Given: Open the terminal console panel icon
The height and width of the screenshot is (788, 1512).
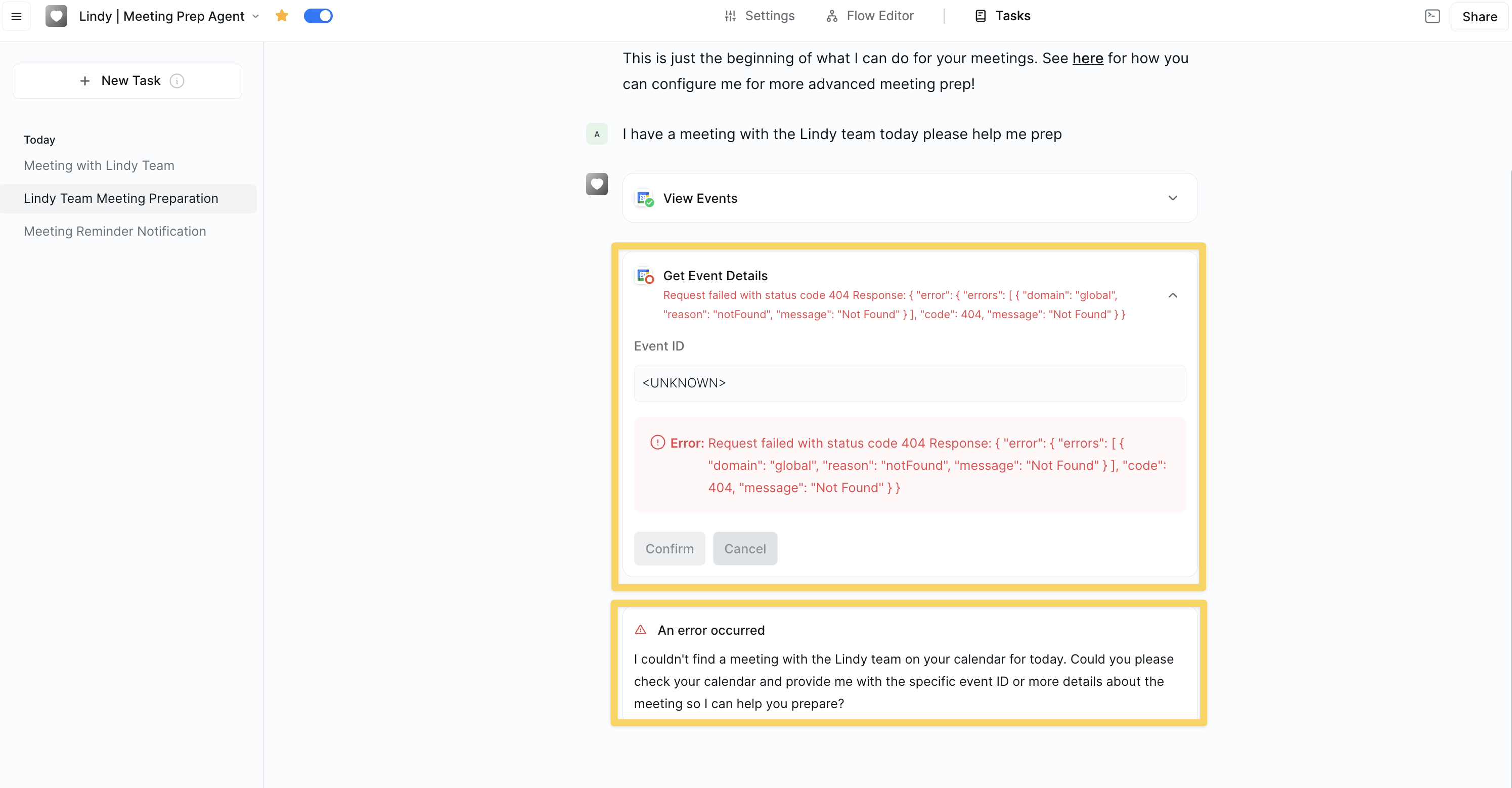Looking at the screenshot, I should [1432, 17].
